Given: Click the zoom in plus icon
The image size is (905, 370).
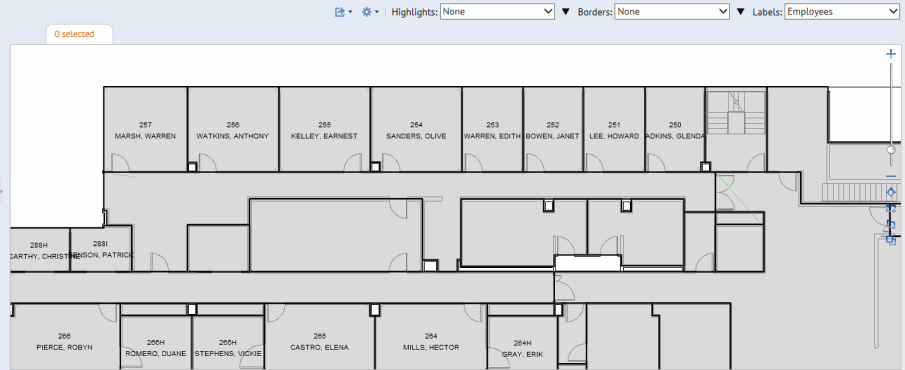Looking at the screenshot, I should point(891,54).
